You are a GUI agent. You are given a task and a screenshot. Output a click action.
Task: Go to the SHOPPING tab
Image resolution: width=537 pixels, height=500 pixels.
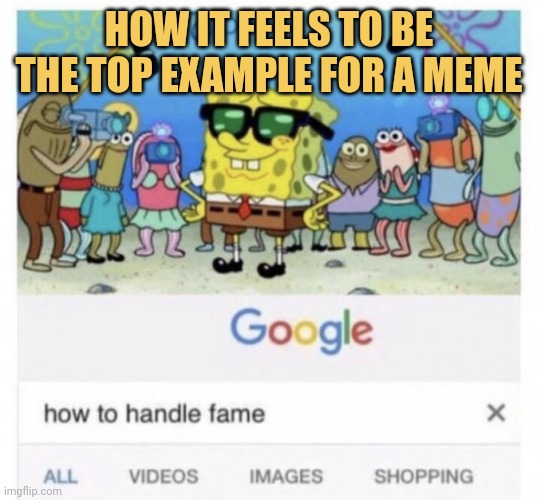[x=424, y=476]
